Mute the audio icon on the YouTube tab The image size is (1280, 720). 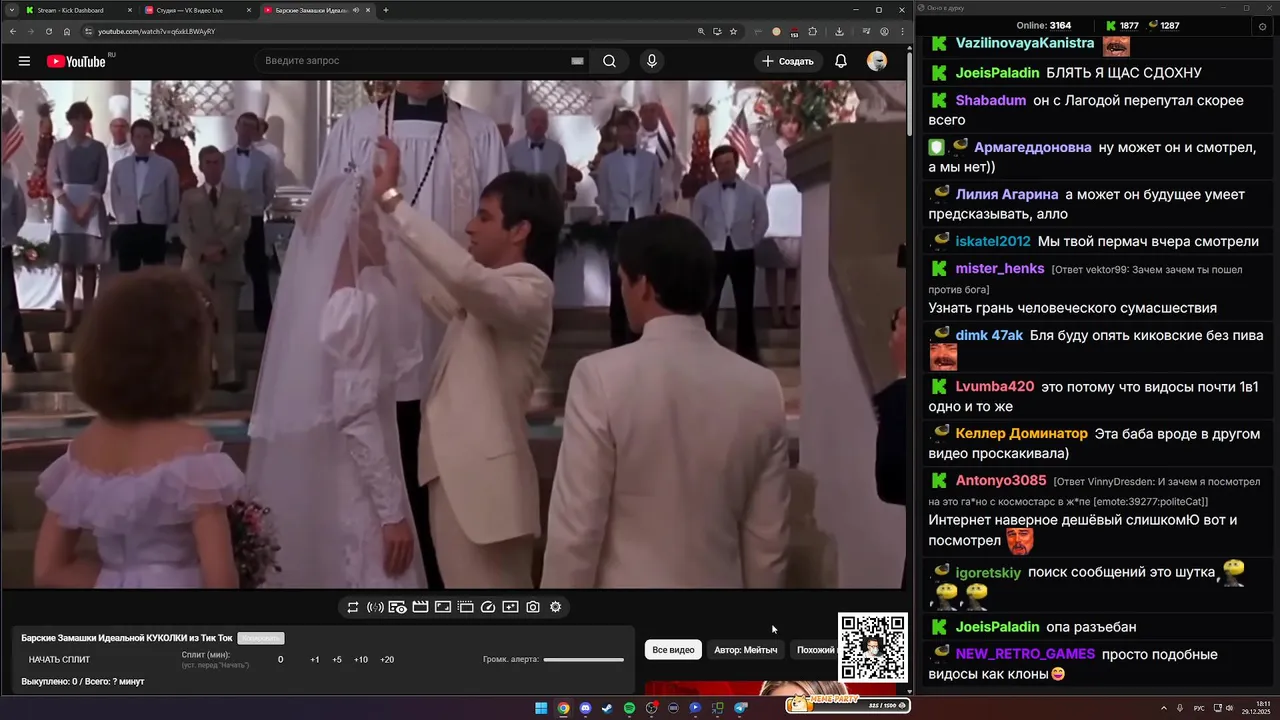pos(356,10)
